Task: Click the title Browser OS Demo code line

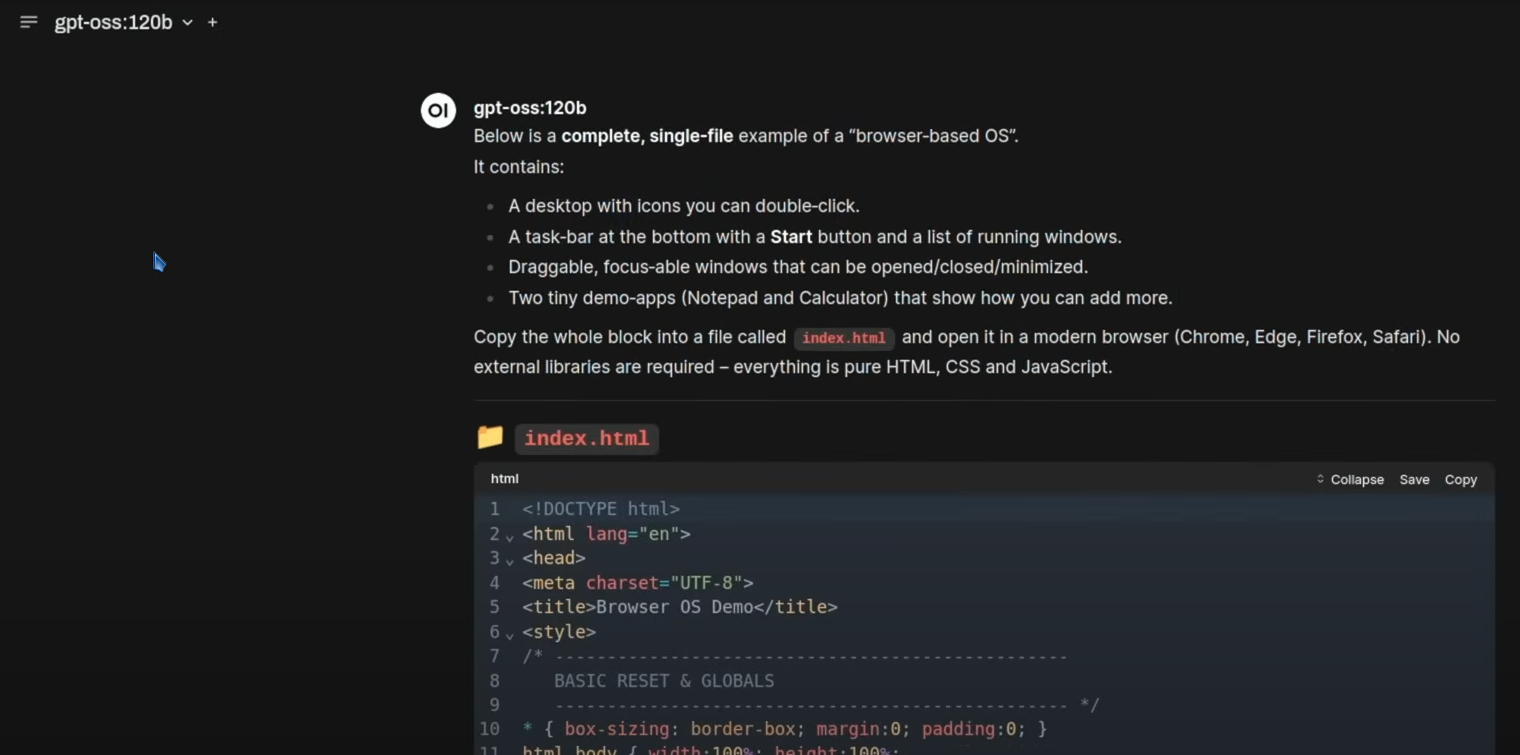Action: click(680, 607)
